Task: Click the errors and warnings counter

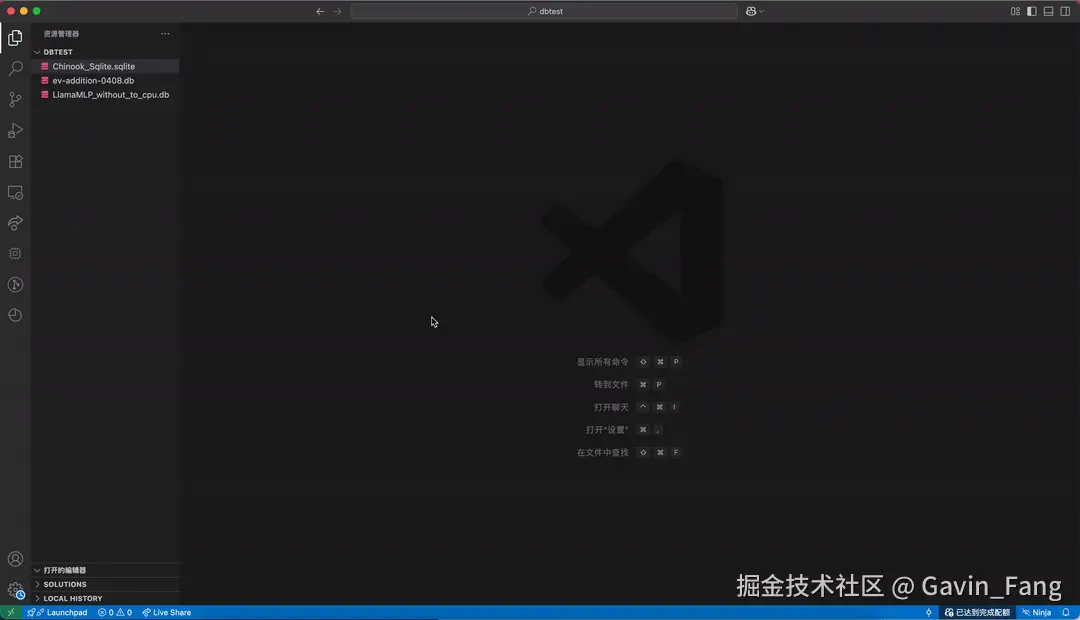Action: tap(115, 612)
